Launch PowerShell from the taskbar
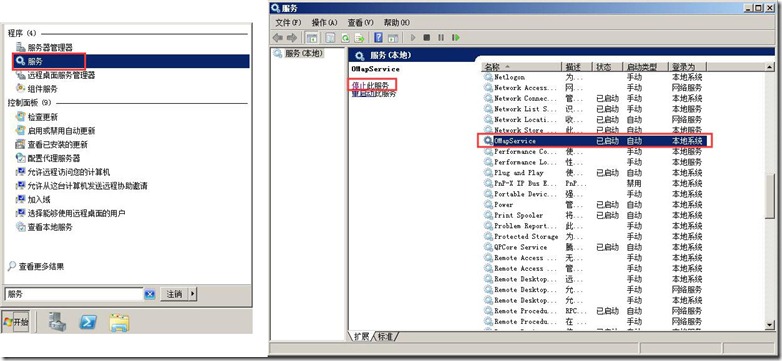The image size is (782, 361). pyautogui.click(x=88, y=323)
